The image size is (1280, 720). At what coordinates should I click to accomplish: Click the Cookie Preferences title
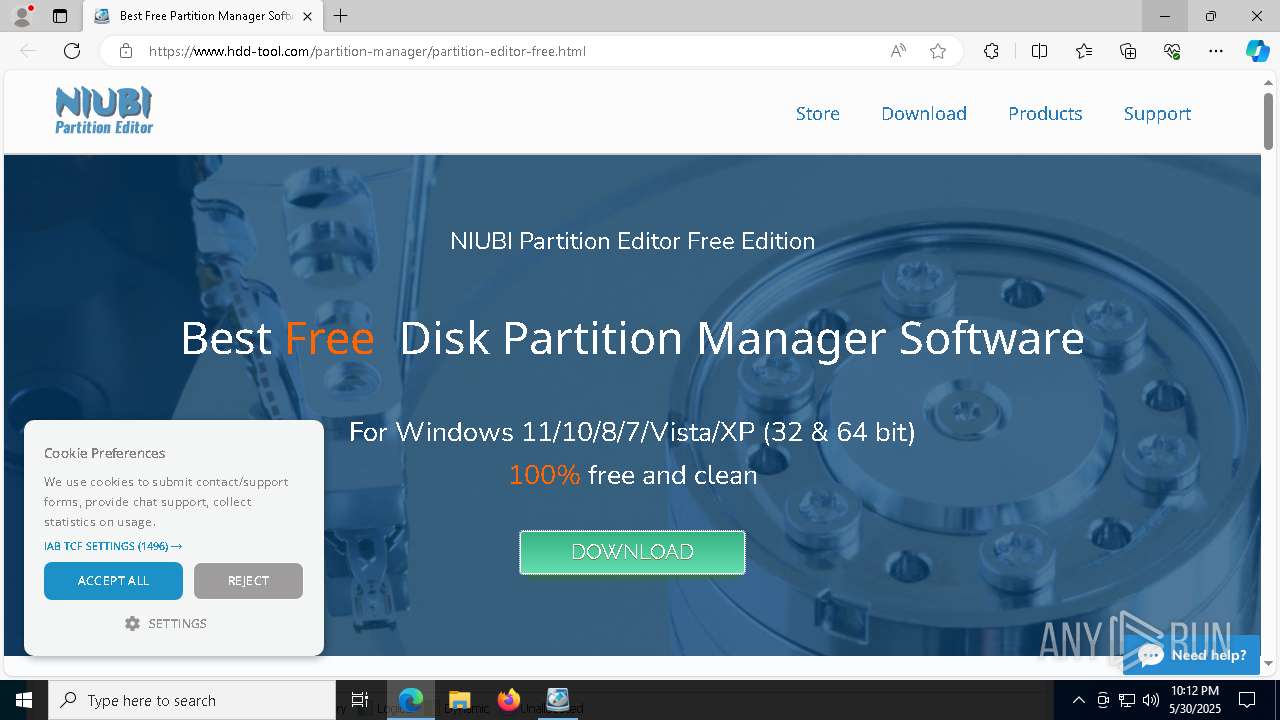tap(104, 453)
